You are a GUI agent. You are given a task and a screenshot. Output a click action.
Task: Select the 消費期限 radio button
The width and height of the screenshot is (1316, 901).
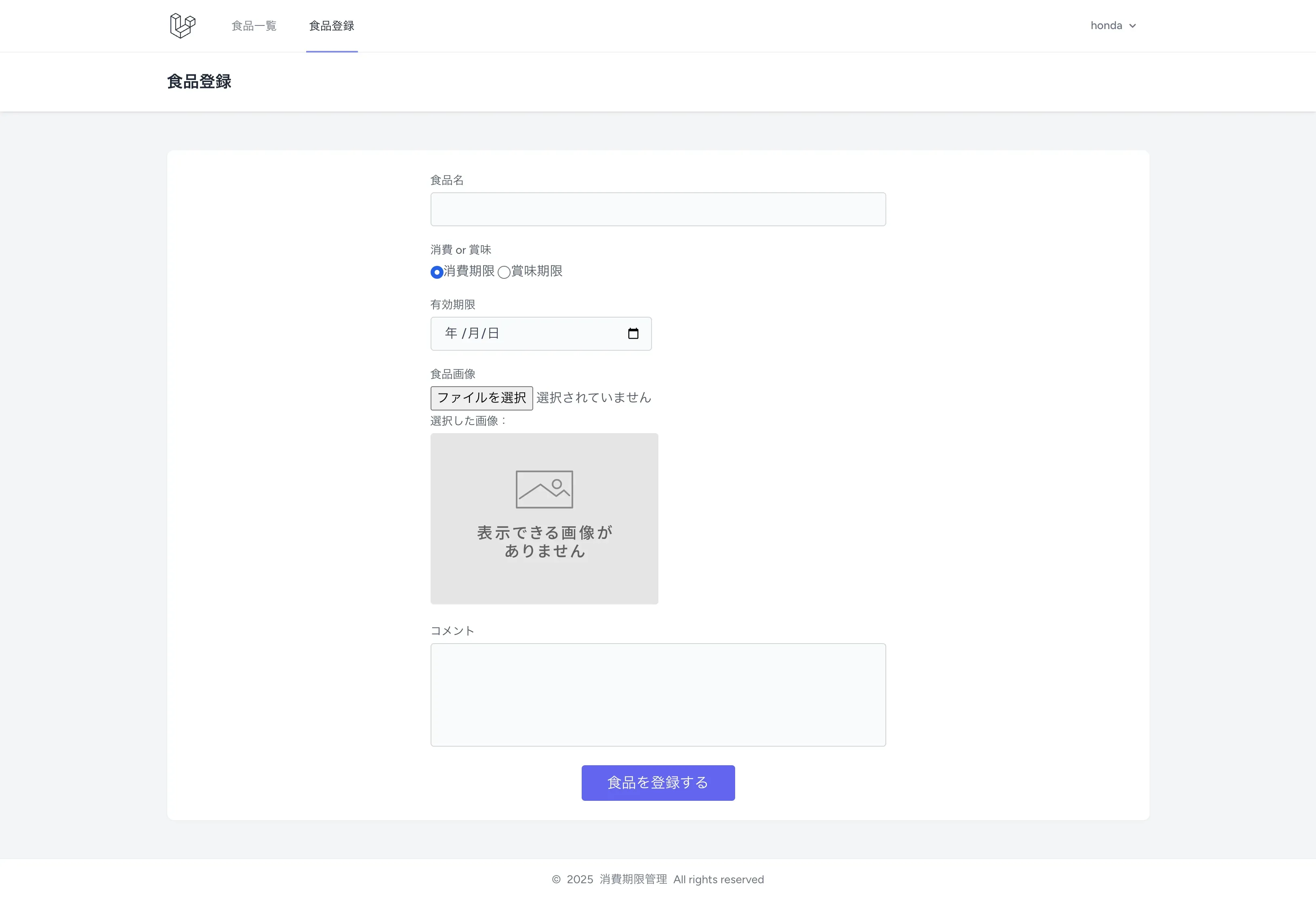tap(437, 272)
